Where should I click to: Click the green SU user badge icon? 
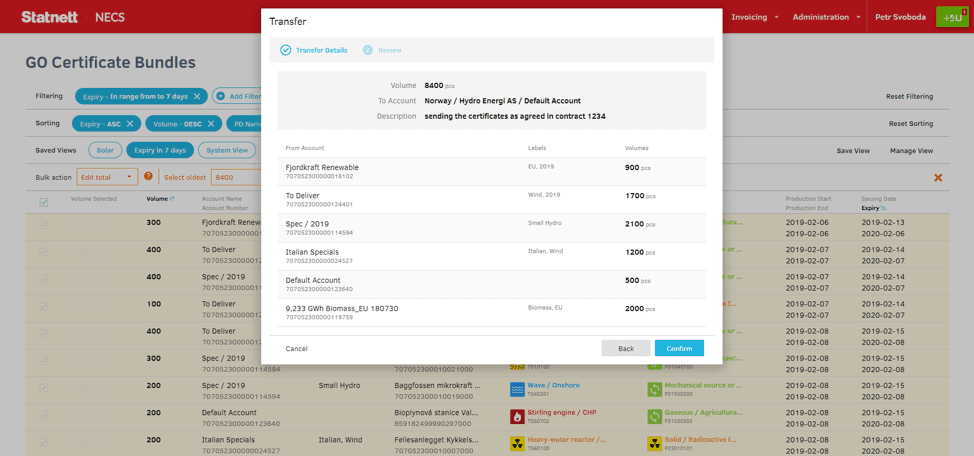(951, 17)
